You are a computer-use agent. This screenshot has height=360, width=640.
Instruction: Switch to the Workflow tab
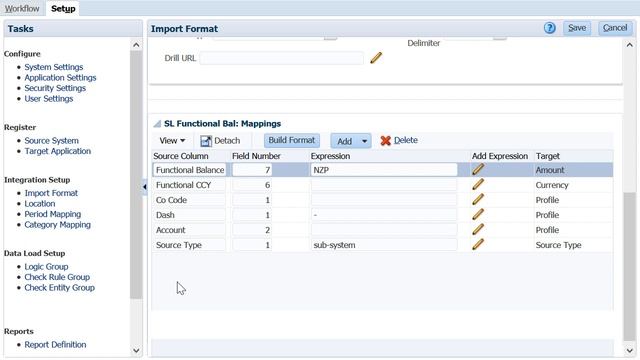[22, 9]
